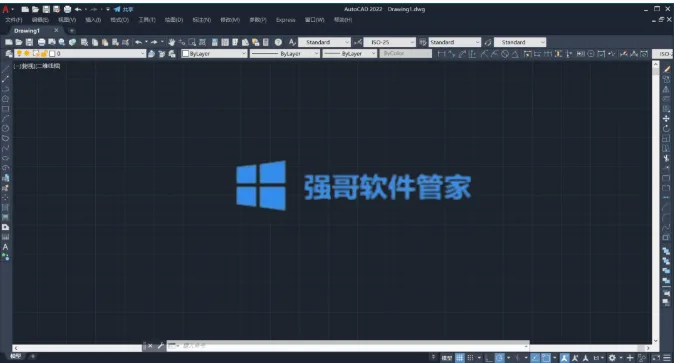
Task: Close the command line with X
Action: (x=150, y=345)
